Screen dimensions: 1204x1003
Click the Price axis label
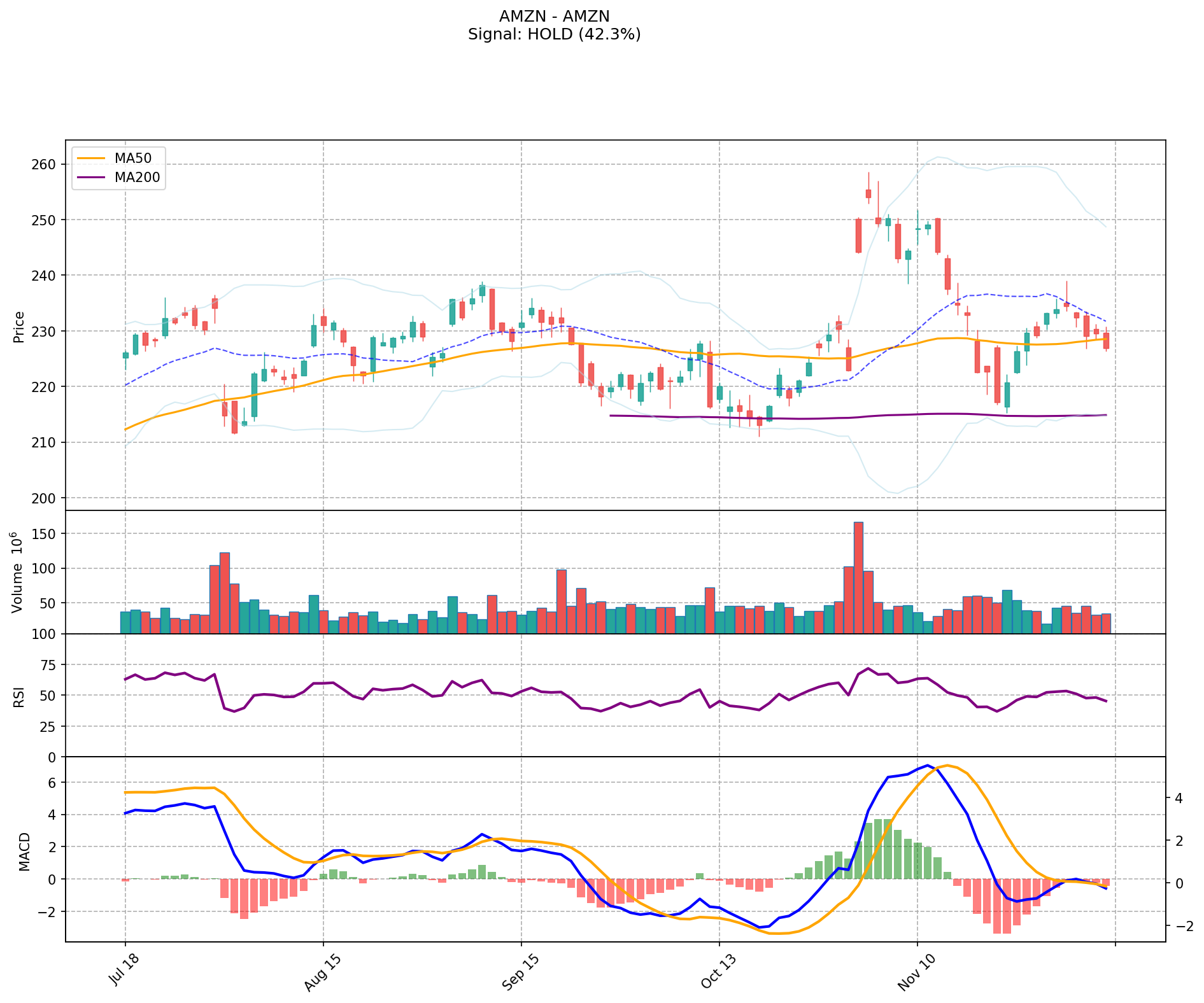(x=19, y=326)
